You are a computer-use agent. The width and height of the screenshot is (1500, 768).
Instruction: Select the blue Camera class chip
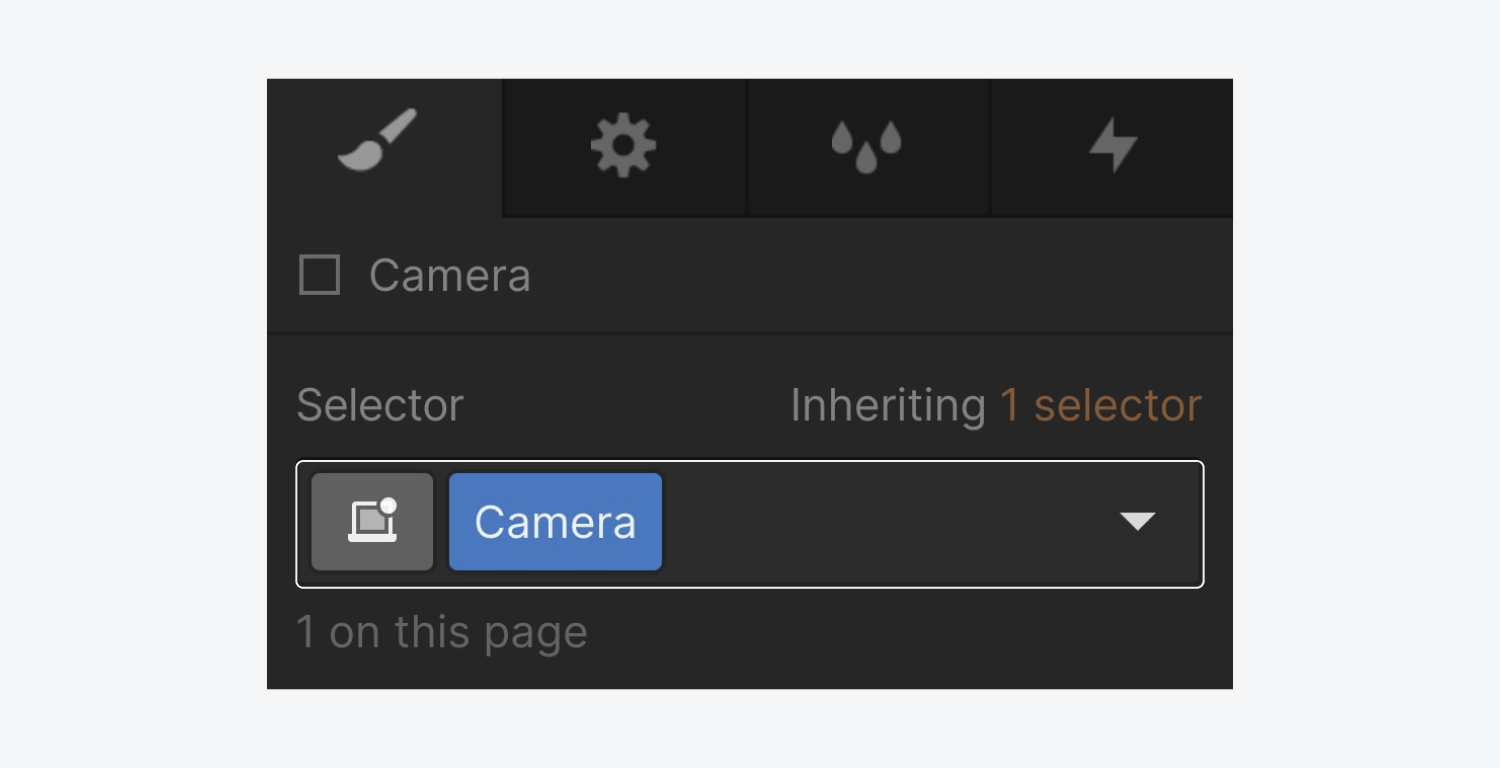[555, 522]
